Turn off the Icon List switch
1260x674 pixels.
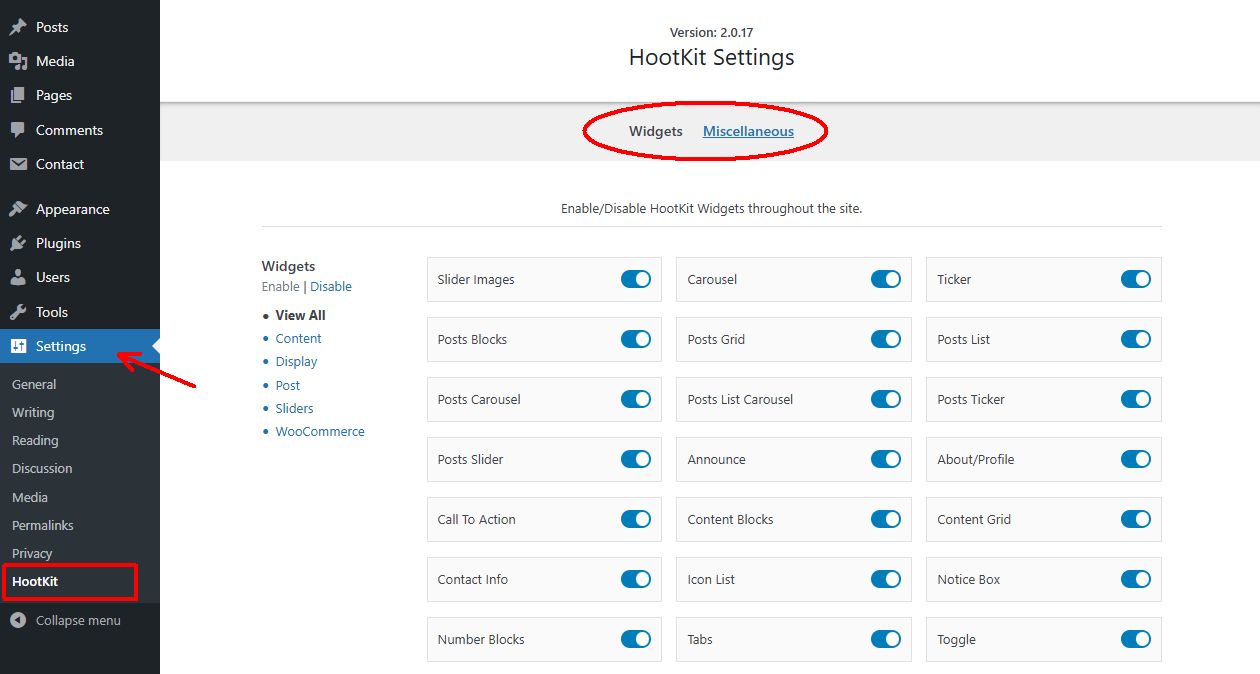click(x=886, y=579)
